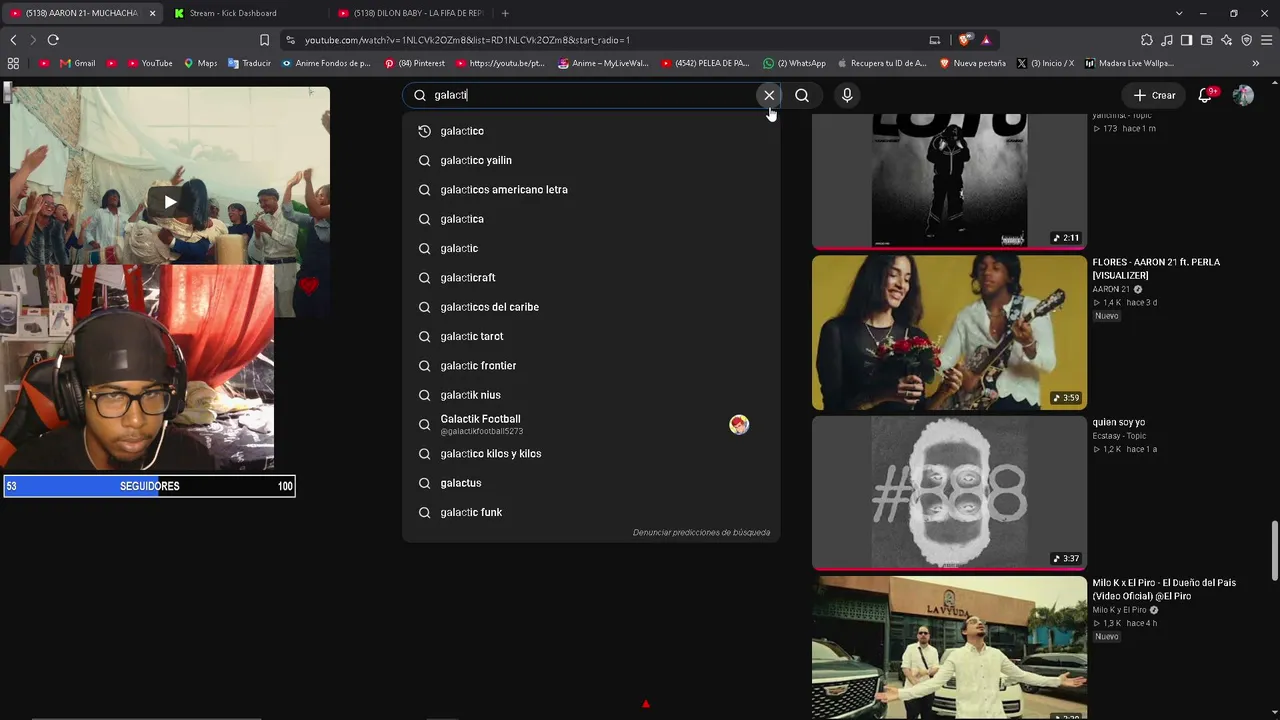Close the AARON 21 - MUCHACHA tab
This screenshot has width=1280, height=720.
point(153,13)
